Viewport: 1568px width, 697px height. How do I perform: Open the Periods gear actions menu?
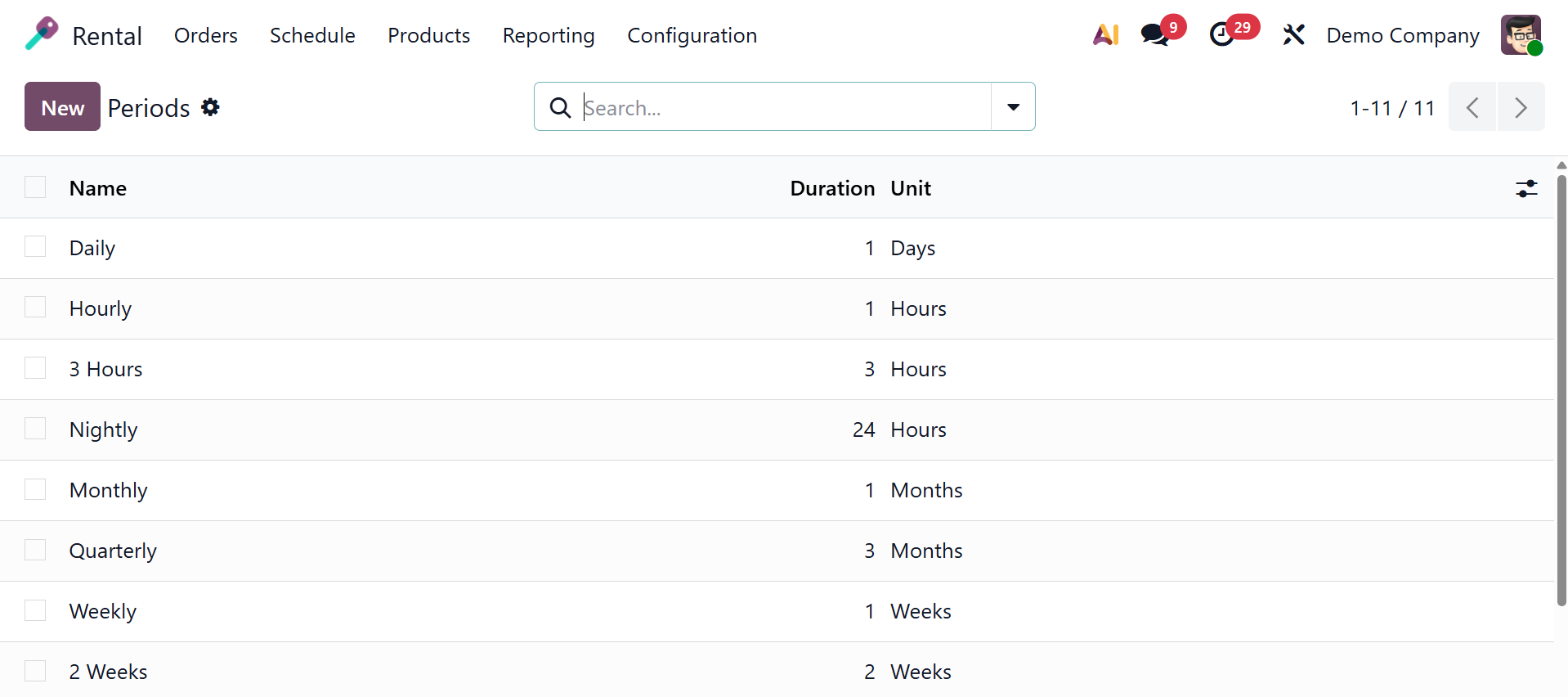pos(210,107)
